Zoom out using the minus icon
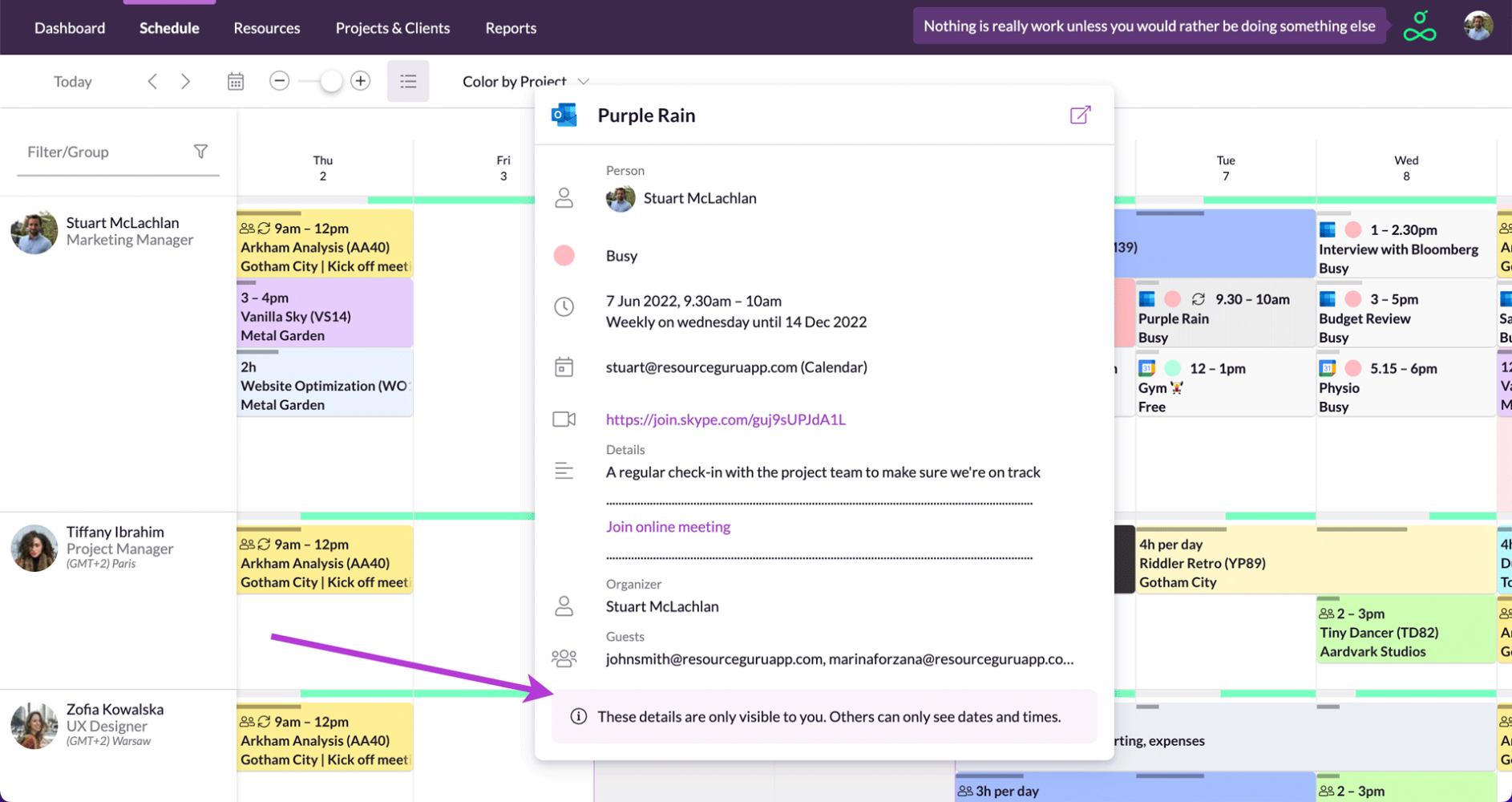This screenshot has height=802, width=1512. [279, 80]
